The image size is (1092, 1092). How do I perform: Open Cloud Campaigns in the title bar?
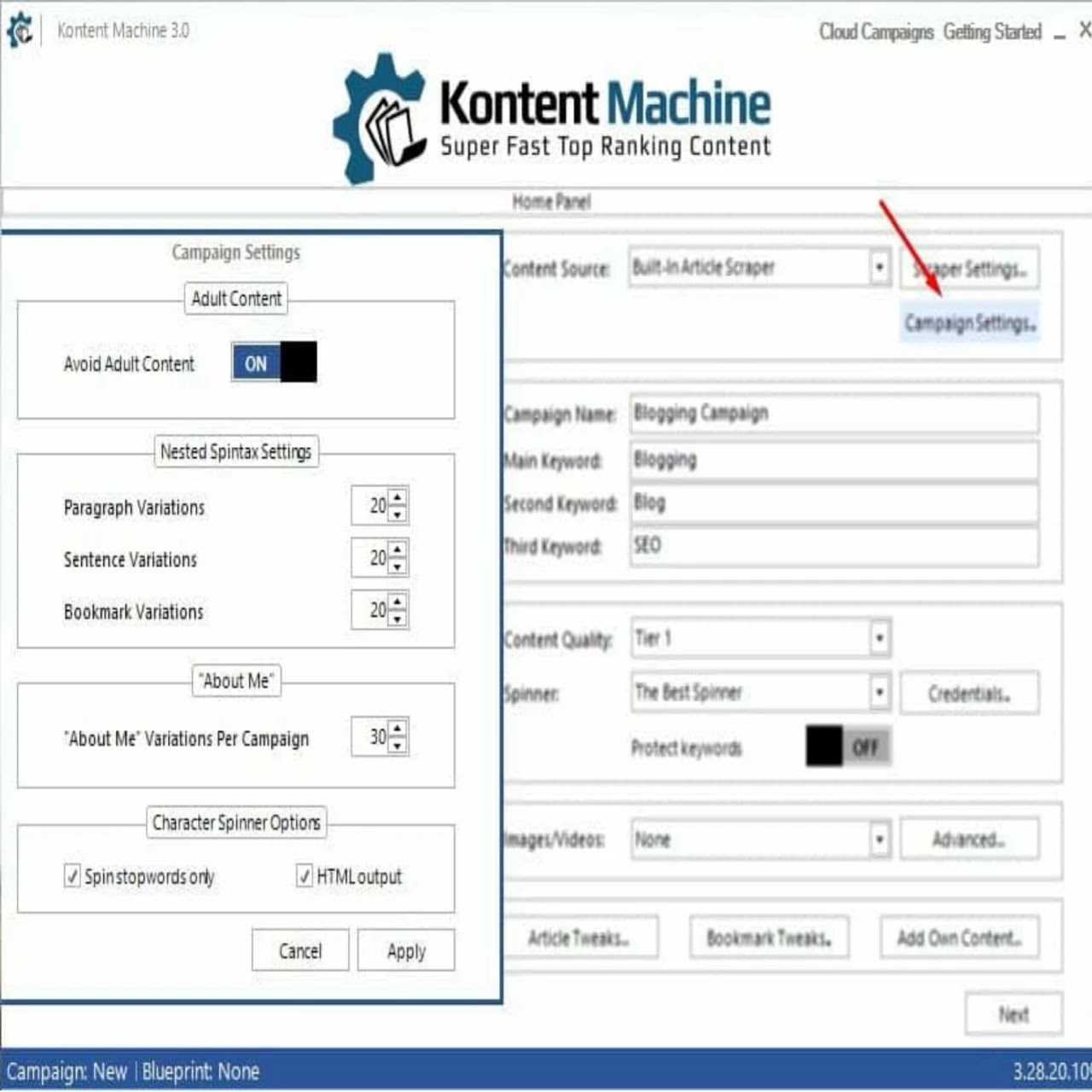pyautogui.click(x=876, y=32)
